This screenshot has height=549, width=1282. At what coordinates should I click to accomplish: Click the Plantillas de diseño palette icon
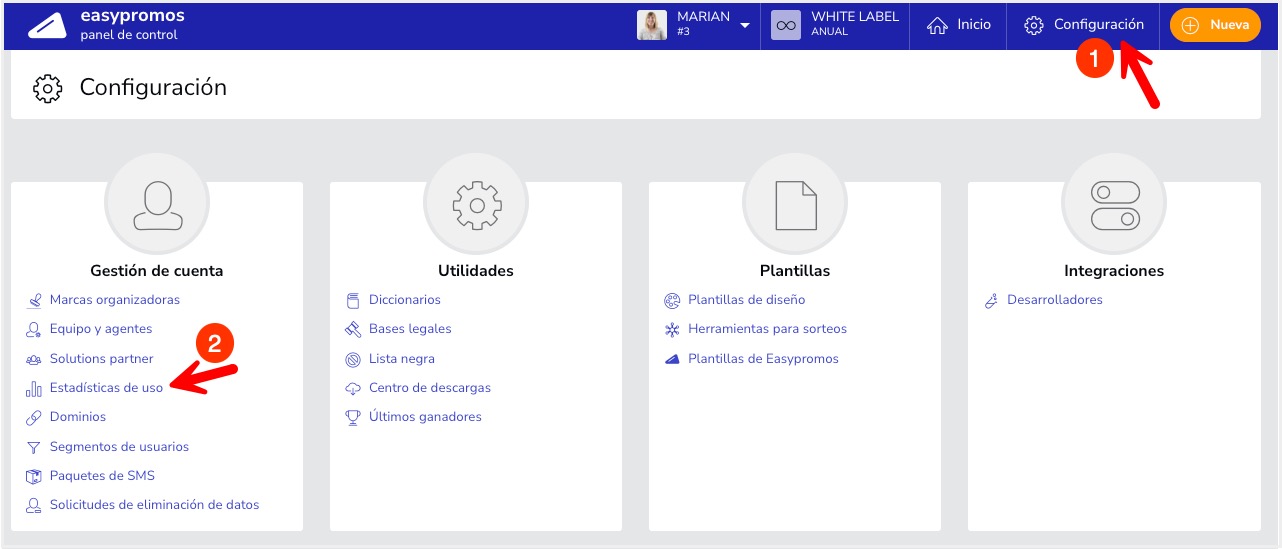672,300
